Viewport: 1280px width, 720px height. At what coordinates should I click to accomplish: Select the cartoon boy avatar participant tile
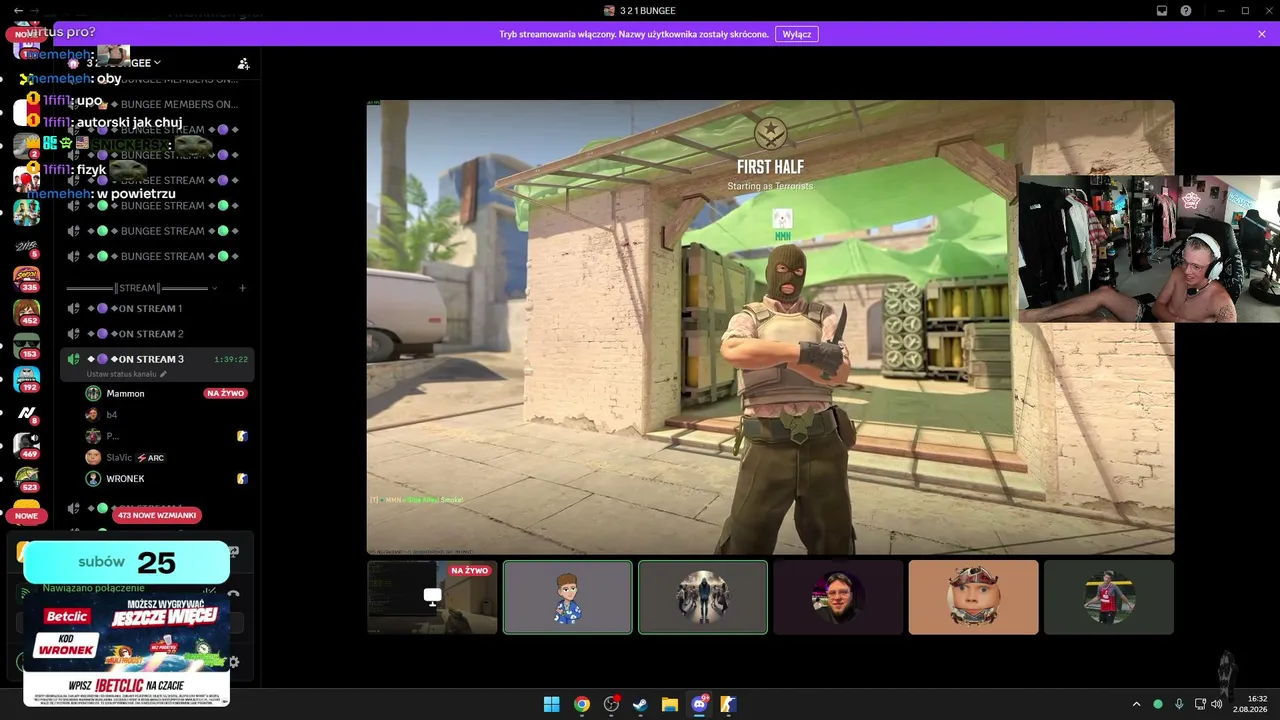(x=567, y=597)
